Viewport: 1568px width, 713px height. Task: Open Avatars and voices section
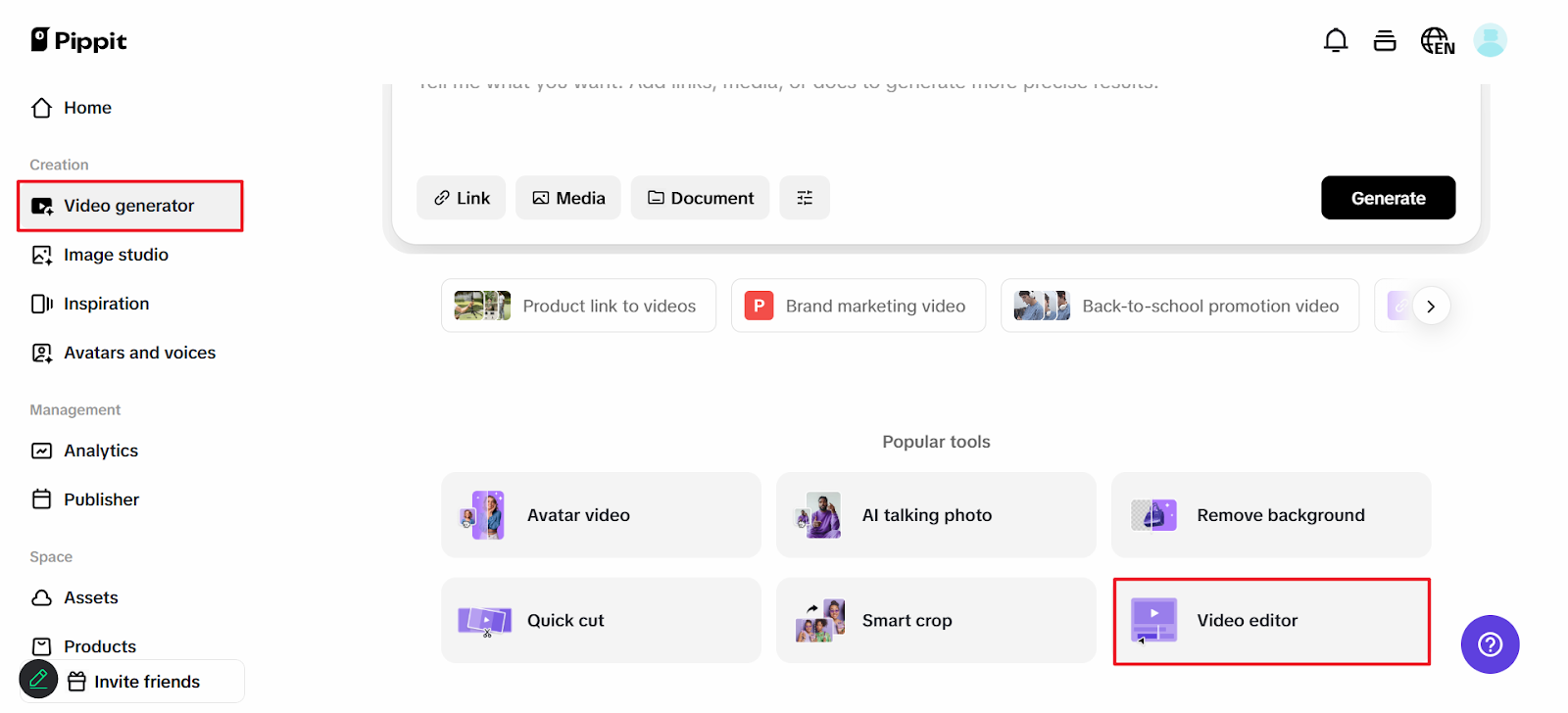(x=139, y=353)
